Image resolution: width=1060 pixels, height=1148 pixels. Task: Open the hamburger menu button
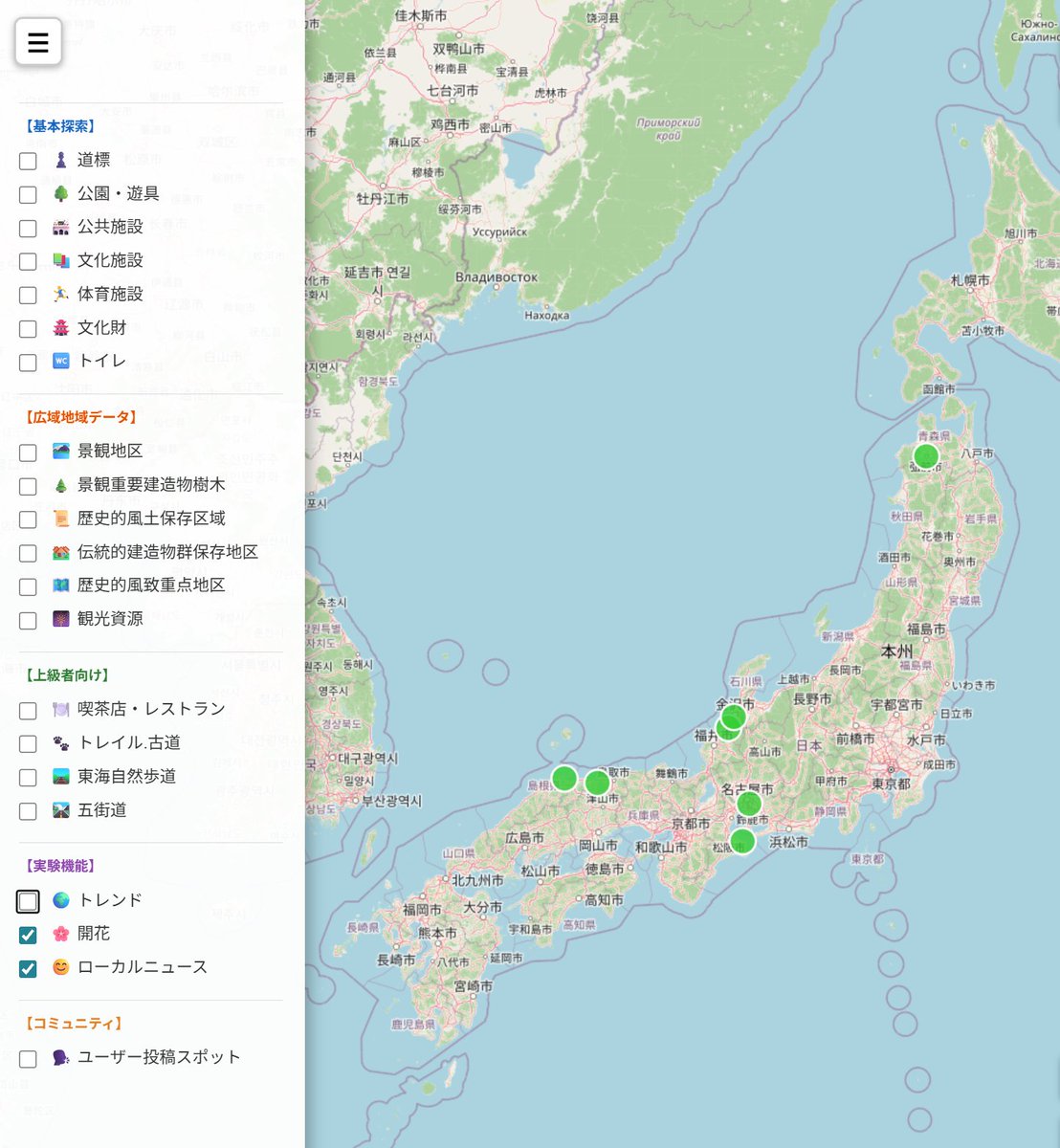click(38, 42)
